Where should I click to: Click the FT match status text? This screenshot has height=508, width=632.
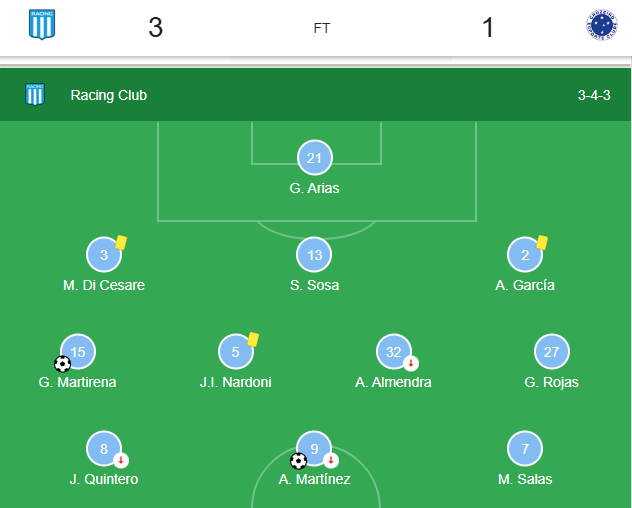(322, 28)
